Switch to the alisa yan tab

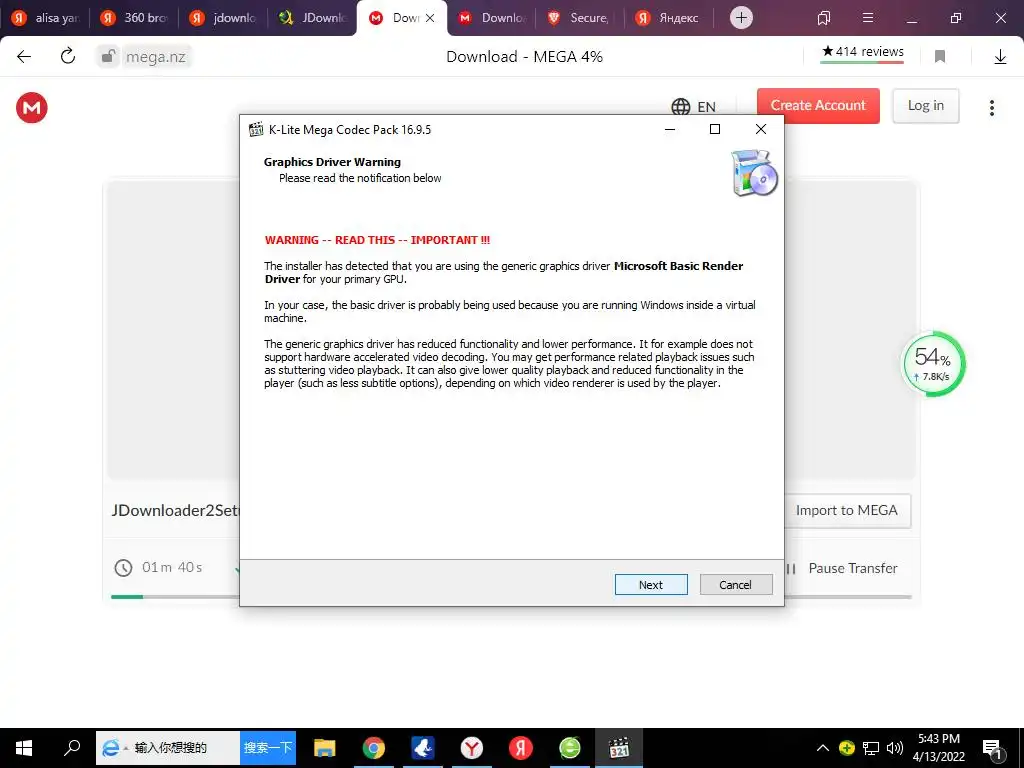point(46,18)
